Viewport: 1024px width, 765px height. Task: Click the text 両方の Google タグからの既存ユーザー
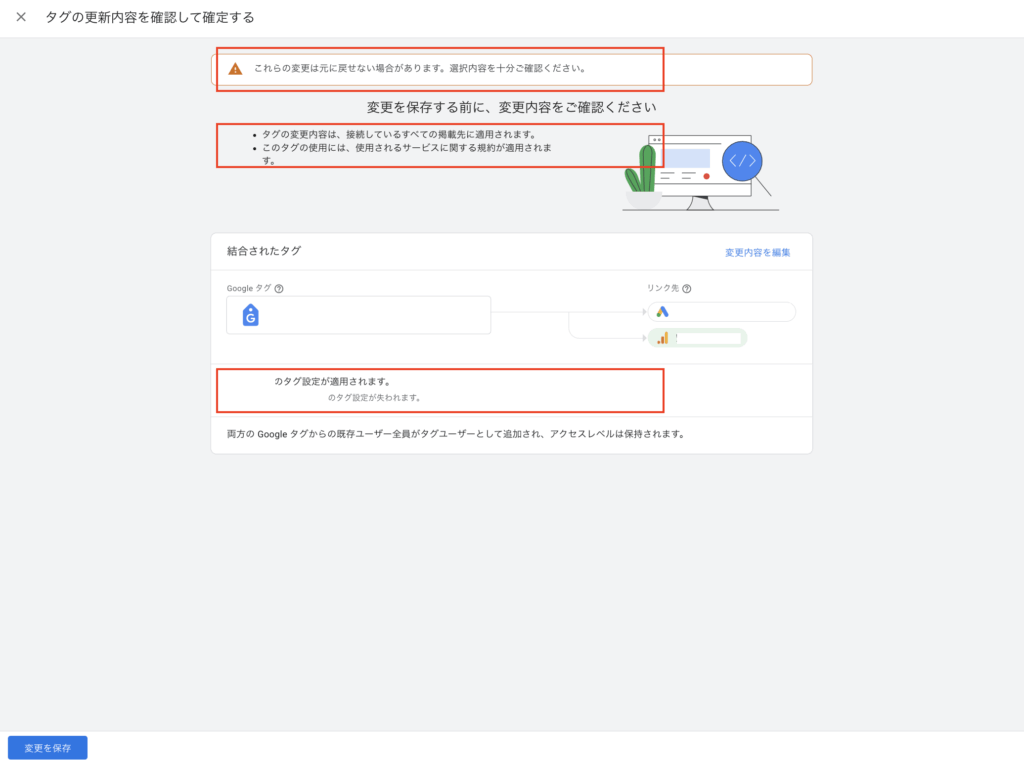(456, 434)
